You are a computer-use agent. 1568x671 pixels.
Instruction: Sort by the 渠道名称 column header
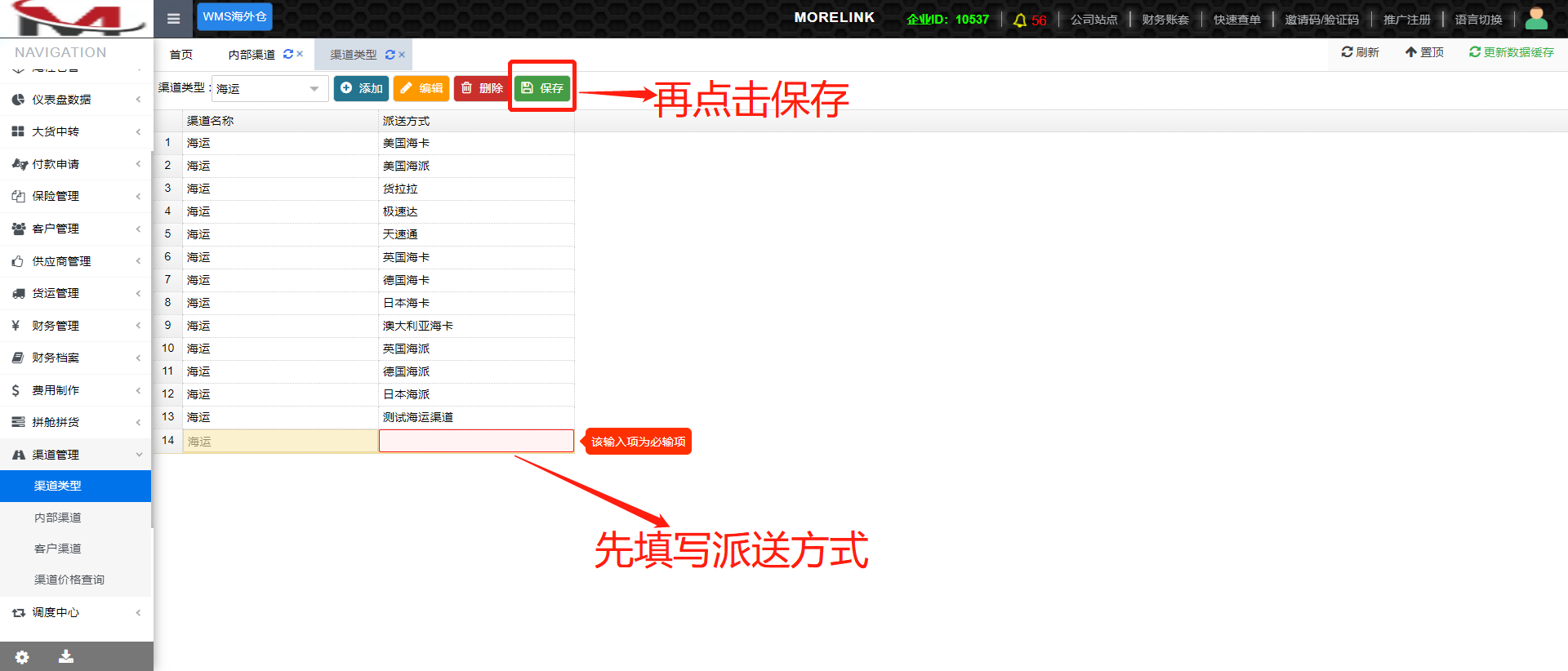click(x=280, y=121)
